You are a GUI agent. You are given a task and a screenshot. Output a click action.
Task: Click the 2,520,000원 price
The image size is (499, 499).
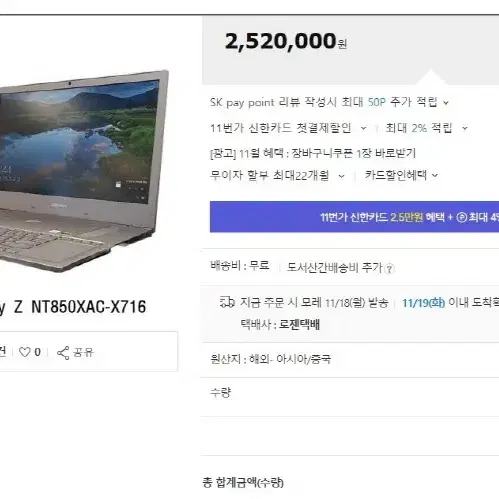(x=286, y=42)
